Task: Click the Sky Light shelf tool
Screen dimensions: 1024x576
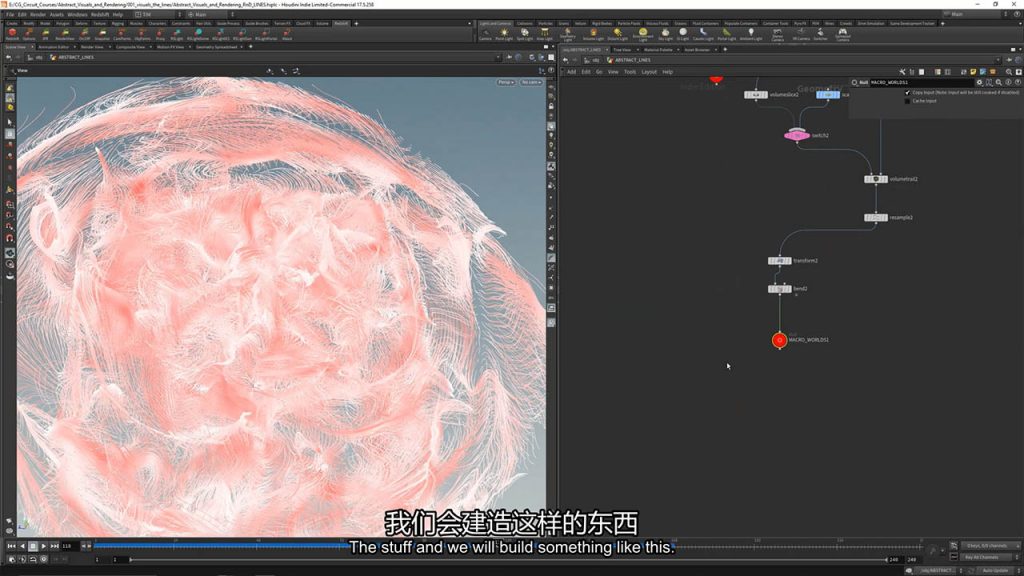Action: pyautogui.click(x=665, y=33)
